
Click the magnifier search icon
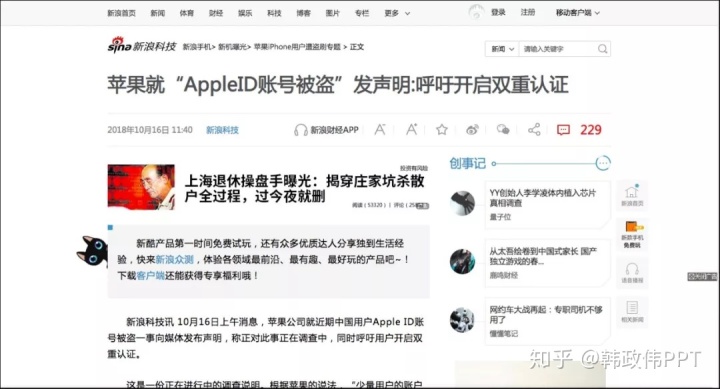(x=602, y=49)
